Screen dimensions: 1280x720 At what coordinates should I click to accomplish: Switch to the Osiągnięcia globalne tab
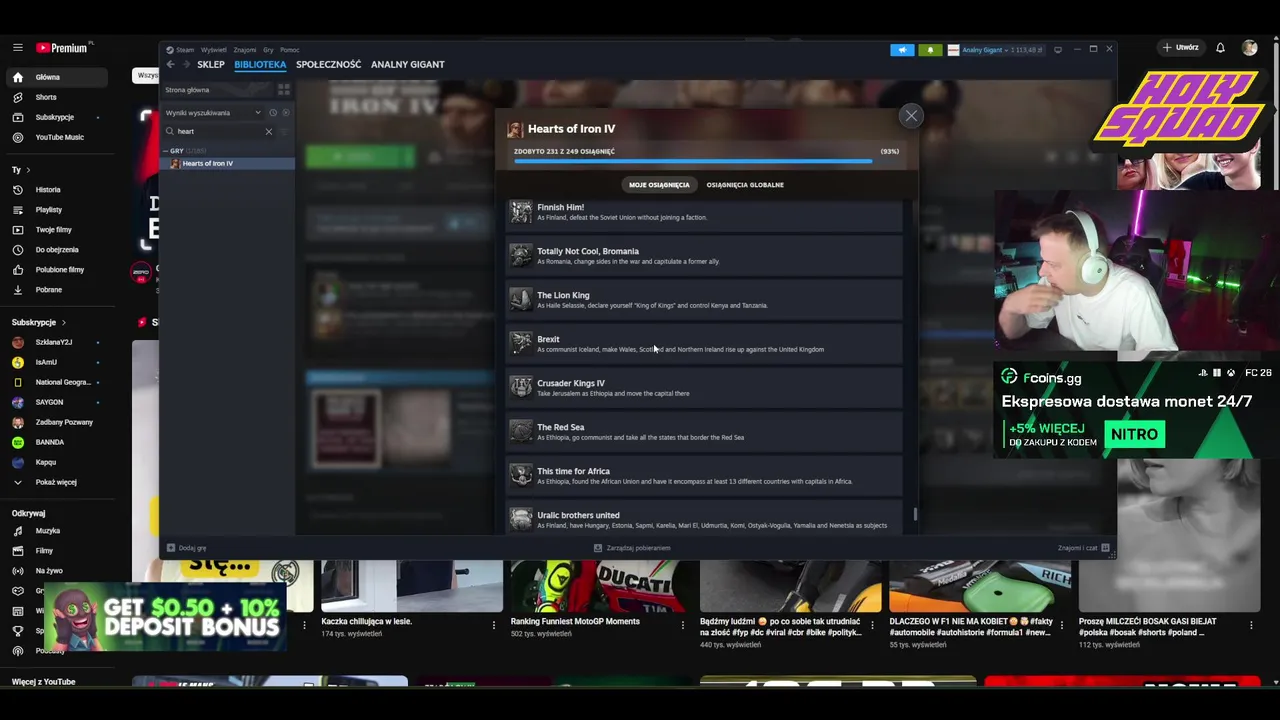click(745, 185)
